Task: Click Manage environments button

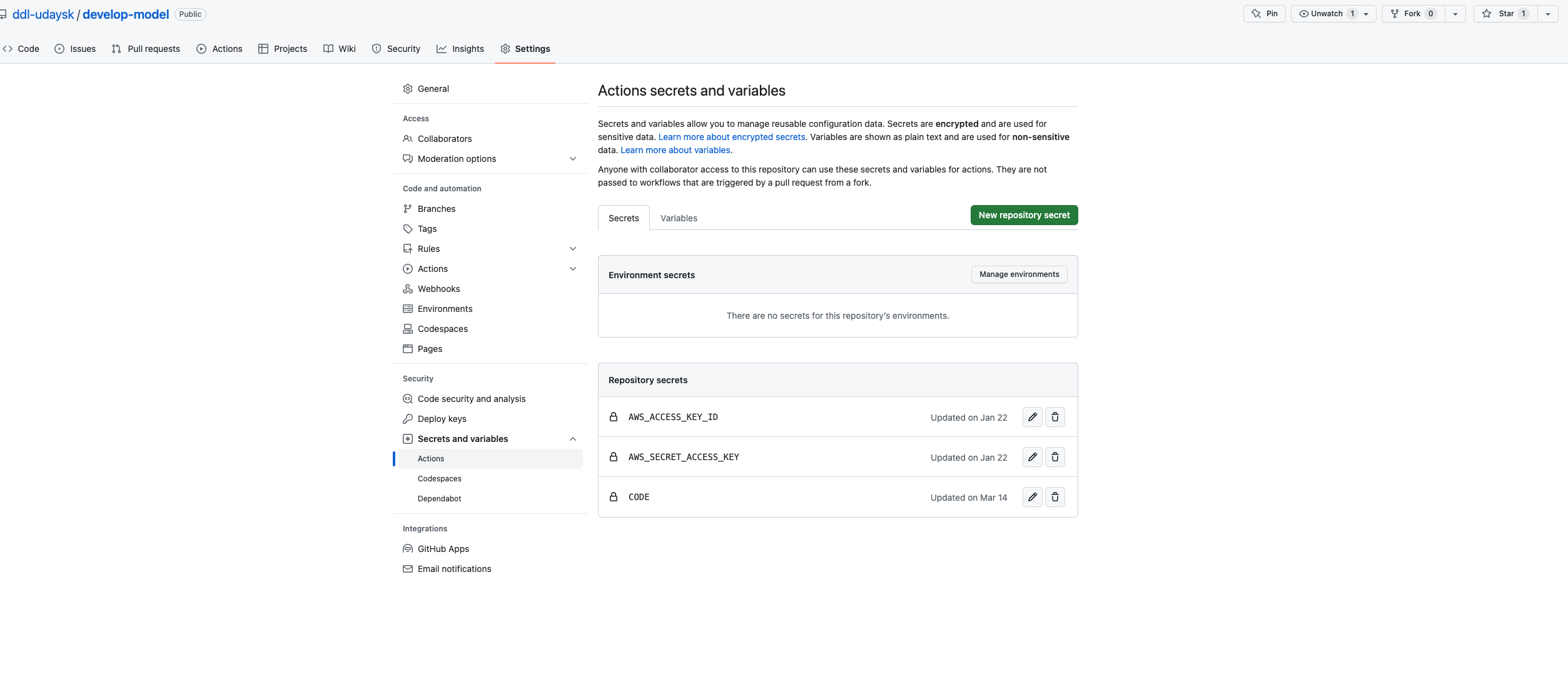Action: [x=1019, y=274]
